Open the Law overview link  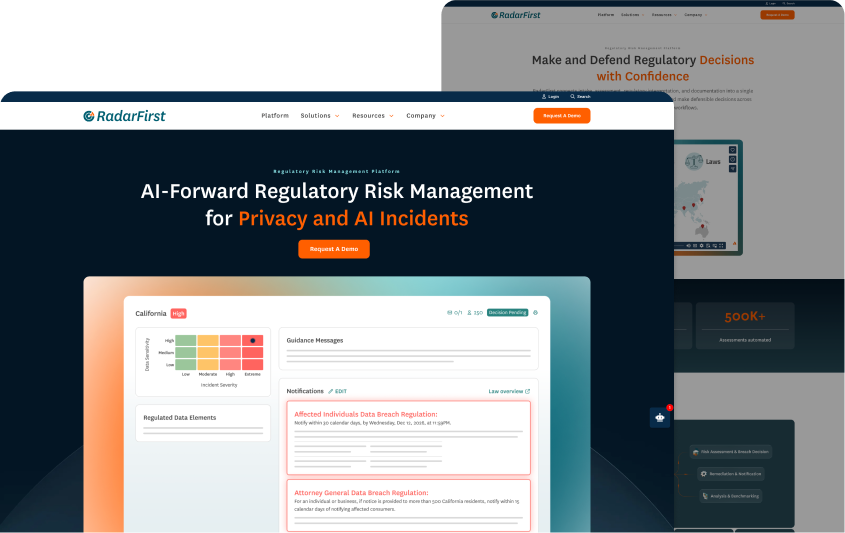click(x=505, y=391)
